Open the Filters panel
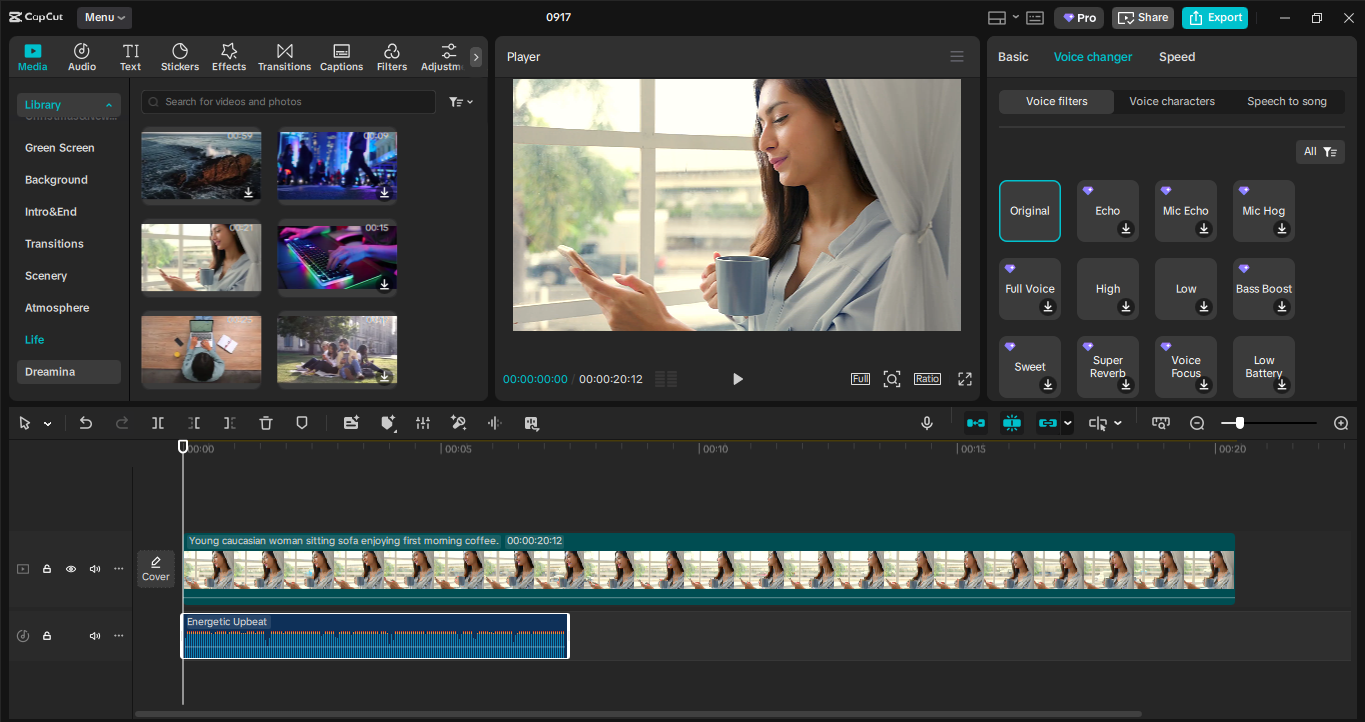The image size is (1365, 722). point(391,56)
